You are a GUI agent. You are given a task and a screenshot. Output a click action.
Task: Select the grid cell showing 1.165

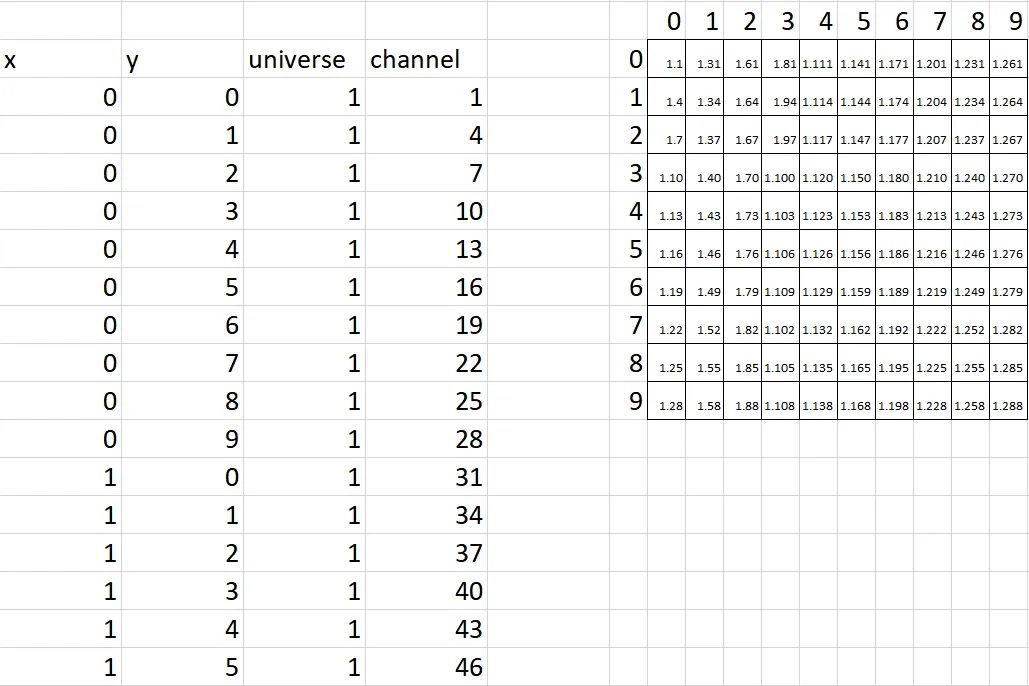pyautogui.click(x=856, y=368)
